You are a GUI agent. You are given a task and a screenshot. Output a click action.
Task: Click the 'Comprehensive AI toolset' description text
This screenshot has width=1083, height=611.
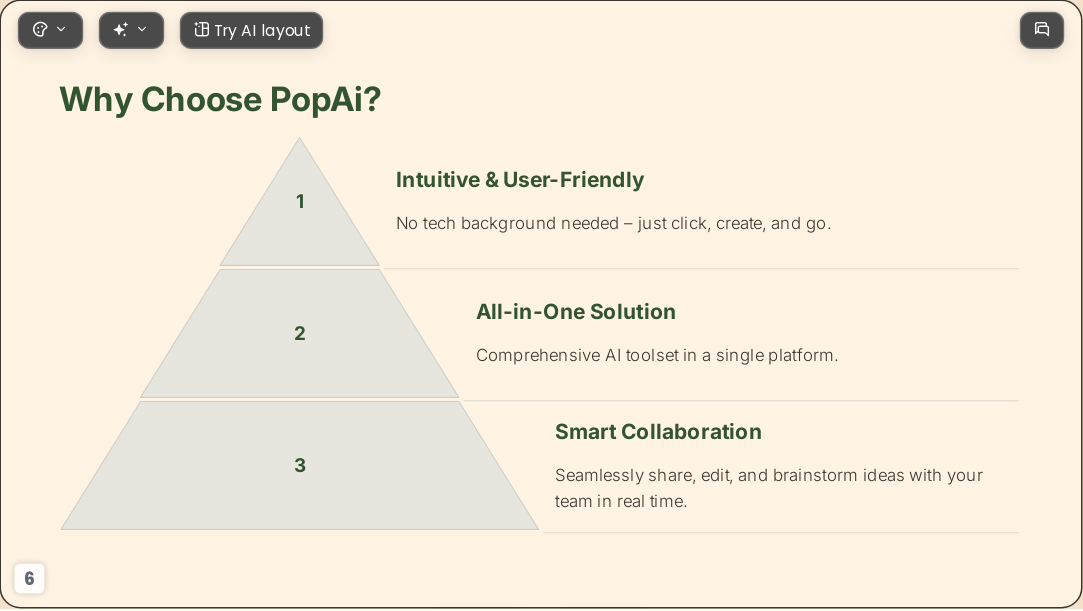click(657, 356)
